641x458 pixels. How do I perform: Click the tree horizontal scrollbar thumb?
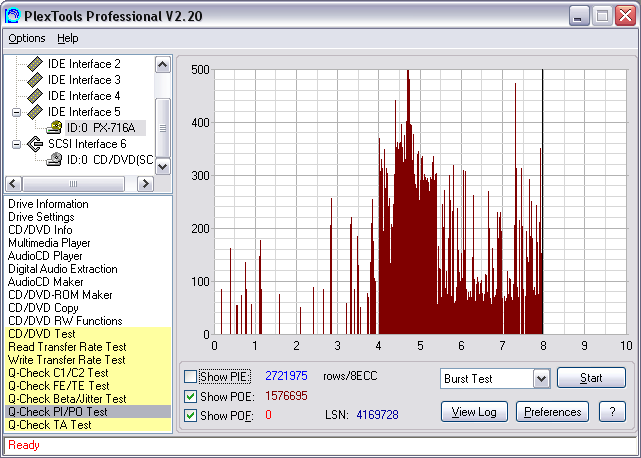pos(74,184)
